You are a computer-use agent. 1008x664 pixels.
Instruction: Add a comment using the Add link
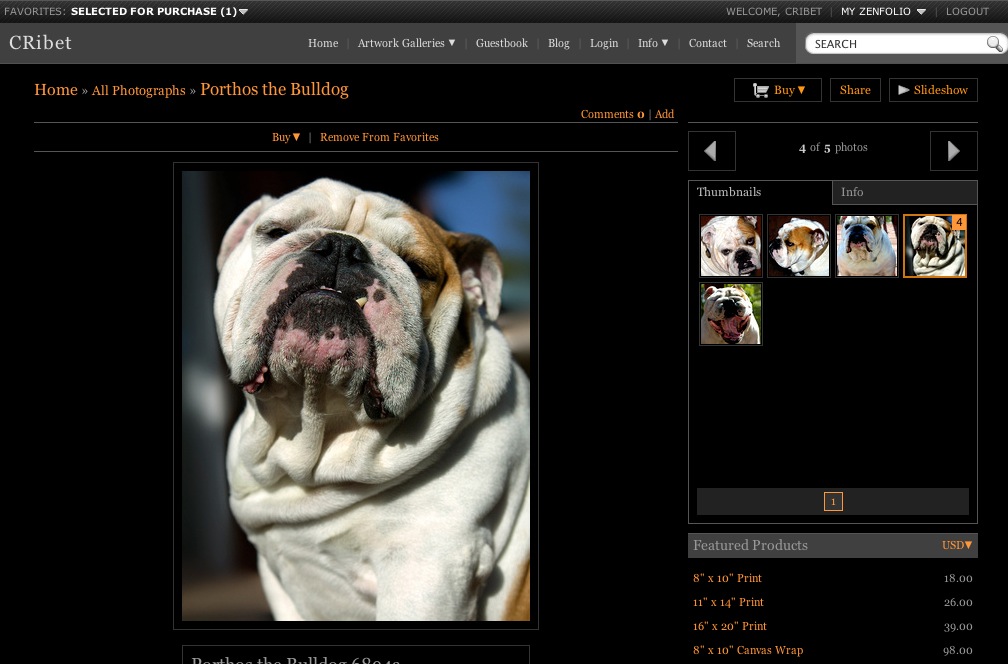(664, 114)
